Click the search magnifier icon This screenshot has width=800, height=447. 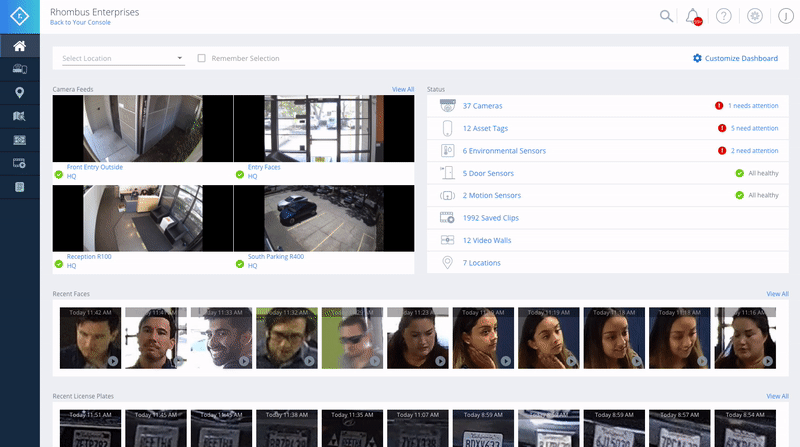[x=666, y=16]
